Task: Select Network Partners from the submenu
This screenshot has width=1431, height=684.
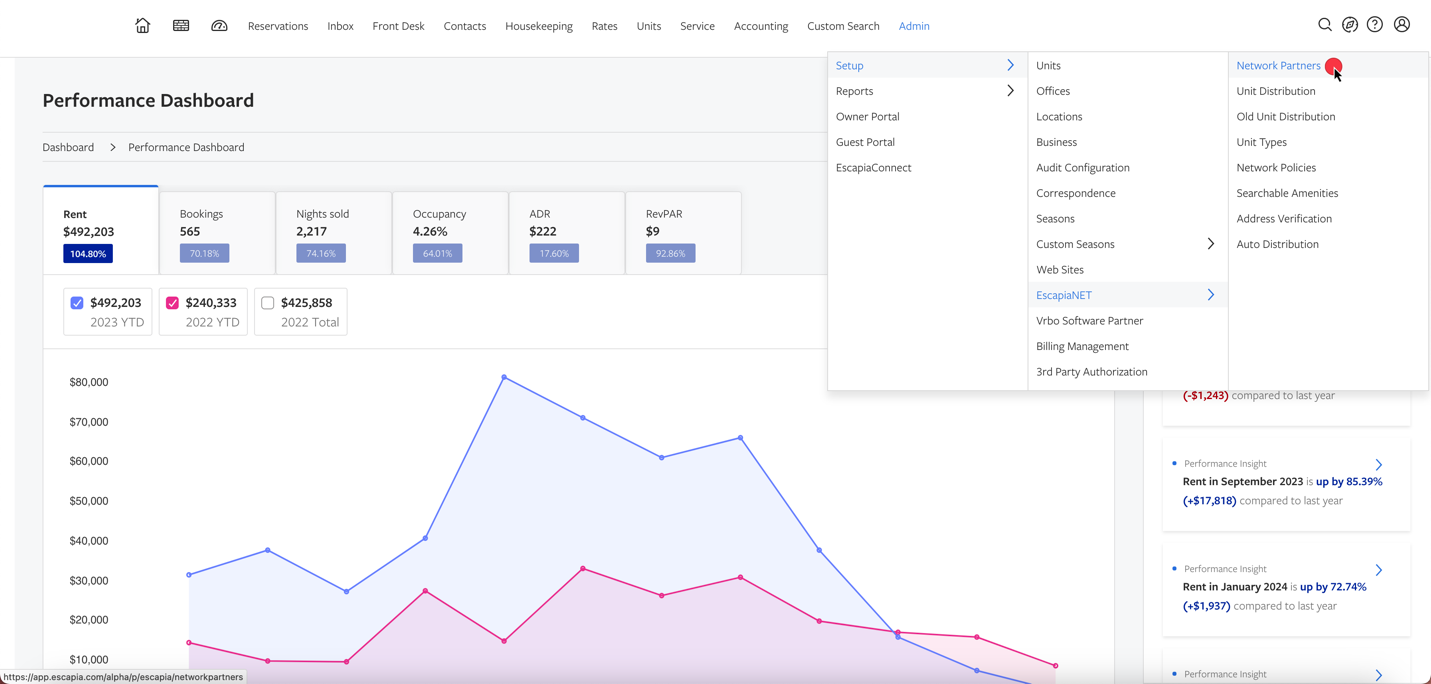Action: click(x=1278, y=66)
